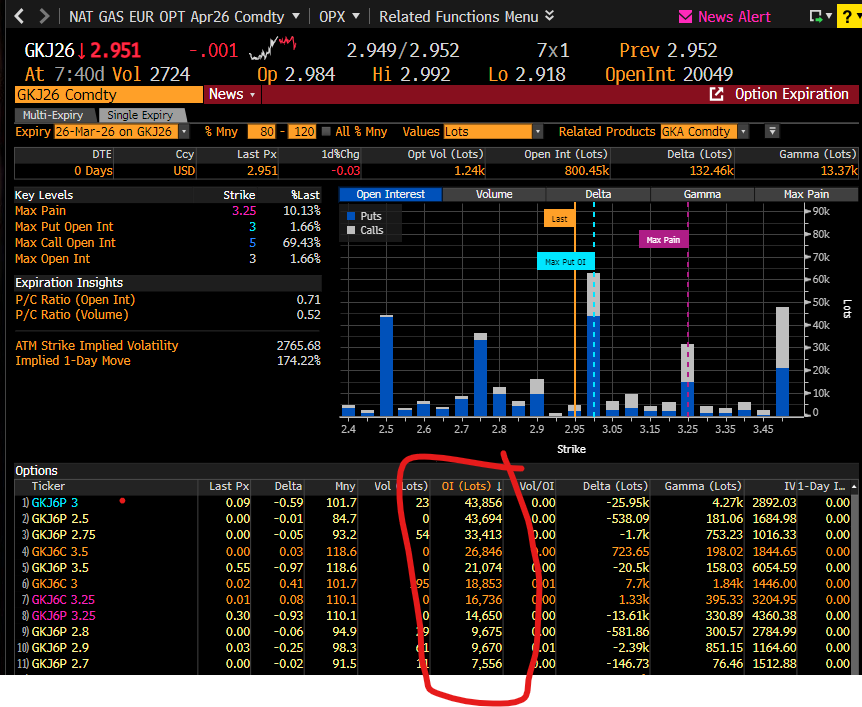Open Related Products GKA Comdty dropdown

[744, 131]
